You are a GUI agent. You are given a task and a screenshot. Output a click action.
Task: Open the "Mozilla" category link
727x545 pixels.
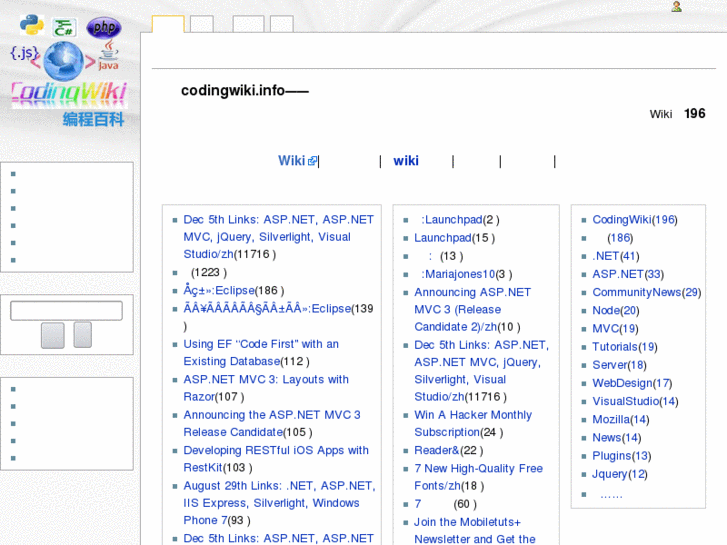coord(610,419)
